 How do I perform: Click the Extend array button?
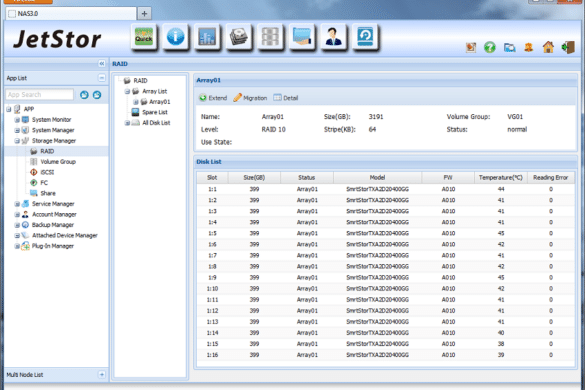click(x=213, y=98)
